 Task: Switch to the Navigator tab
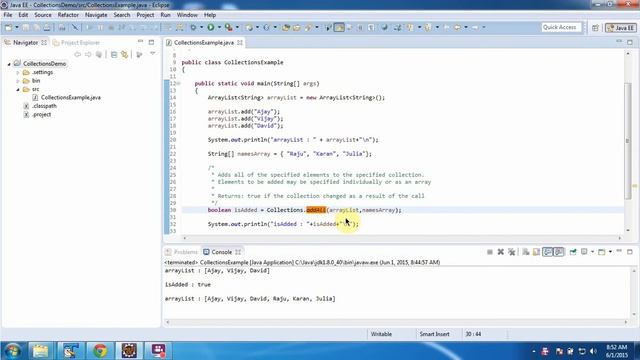click(x=25, y=42)
